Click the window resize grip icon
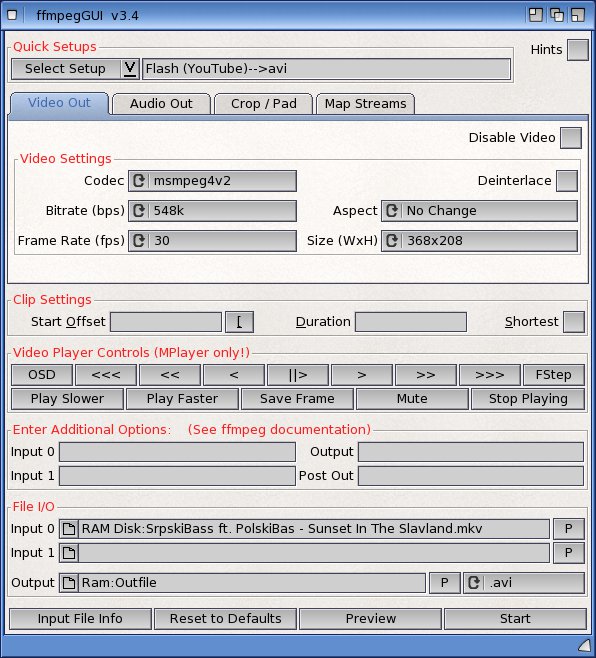The height and width of the screenshot is (658, 596). coord(584,645)
